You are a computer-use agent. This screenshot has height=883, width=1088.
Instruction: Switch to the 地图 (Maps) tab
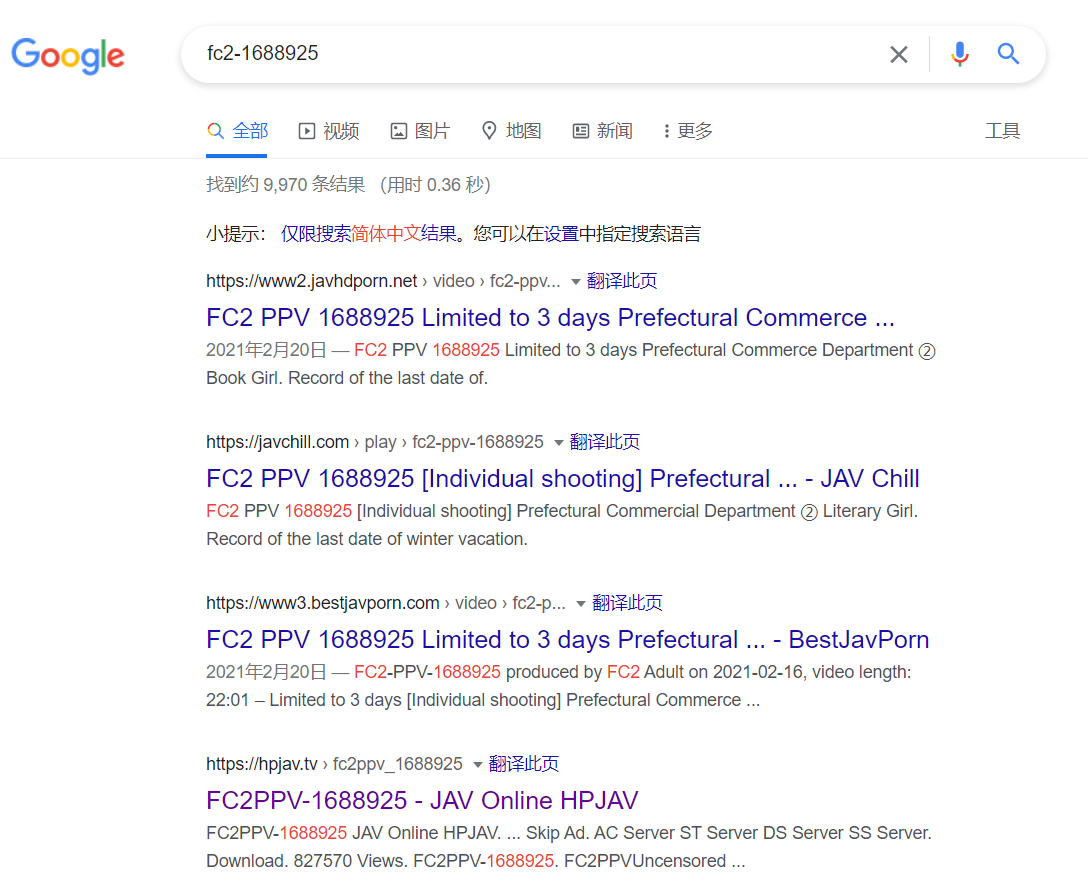click(511, 130)
